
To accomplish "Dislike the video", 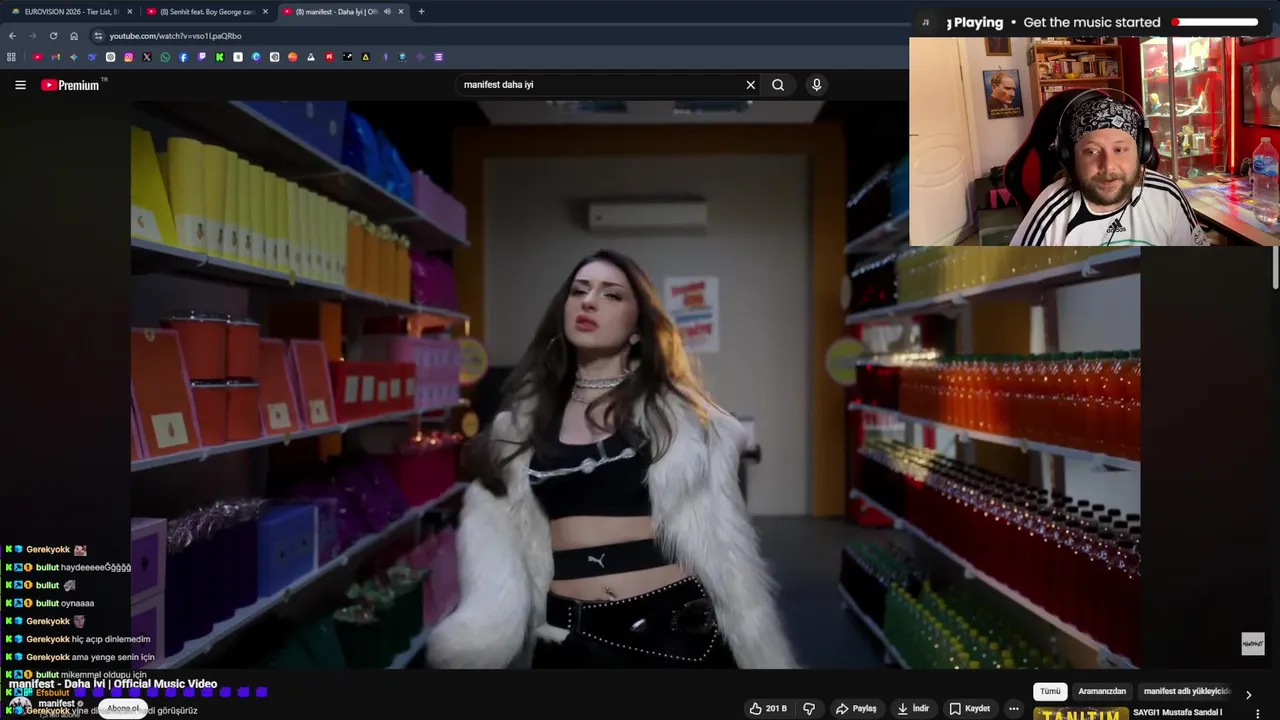I will coord(809,708).
